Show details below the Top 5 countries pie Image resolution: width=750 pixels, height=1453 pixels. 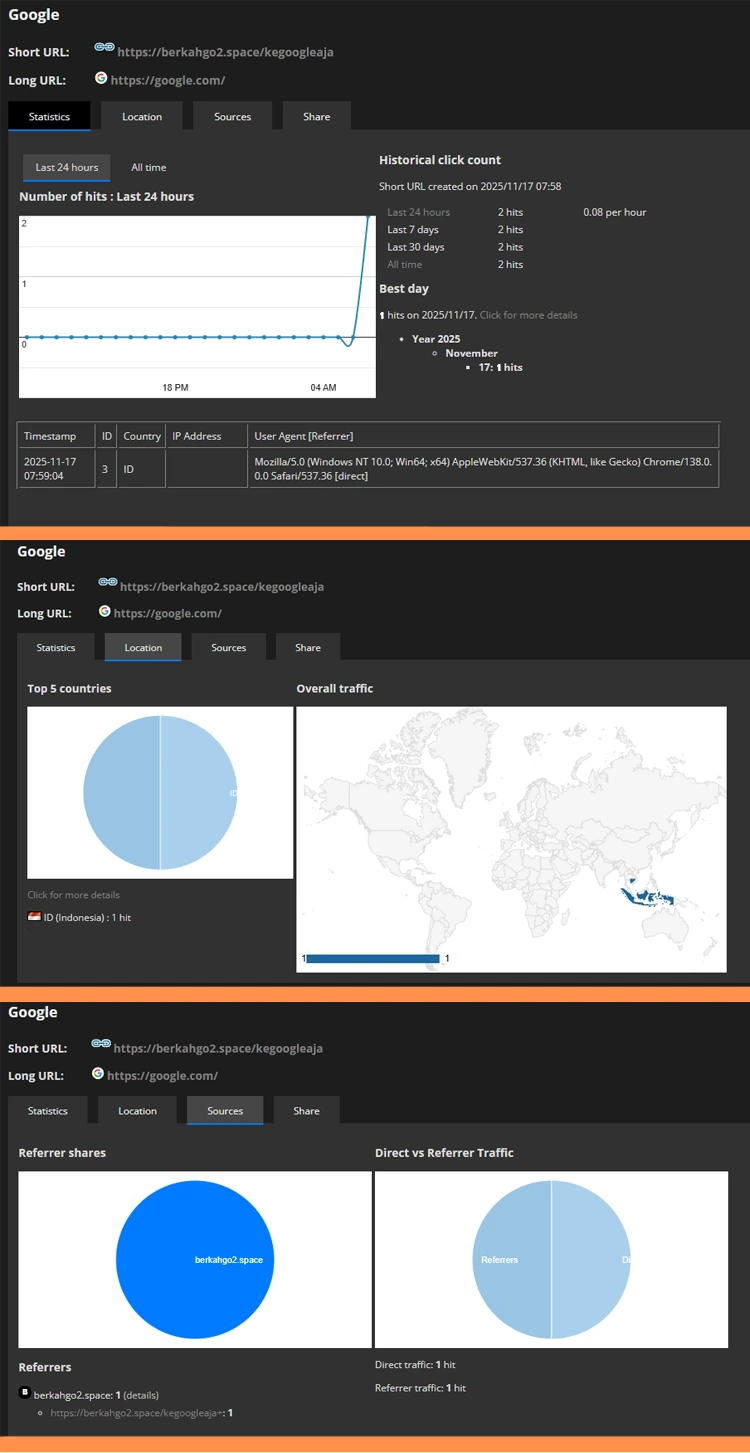coord(74,895)
